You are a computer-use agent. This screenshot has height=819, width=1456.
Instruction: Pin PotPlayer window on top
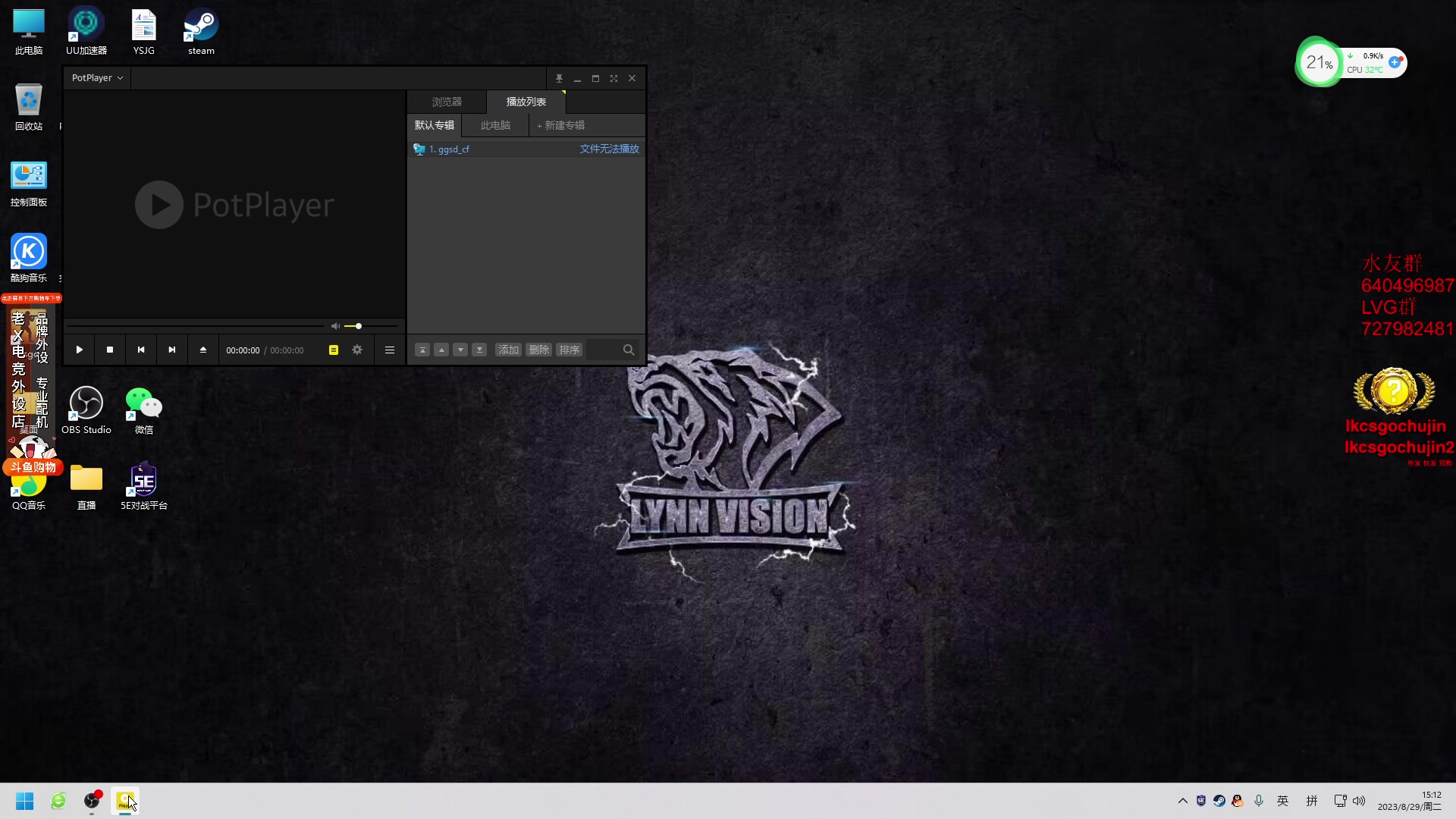pyautogui.click(x=559, y=78)
